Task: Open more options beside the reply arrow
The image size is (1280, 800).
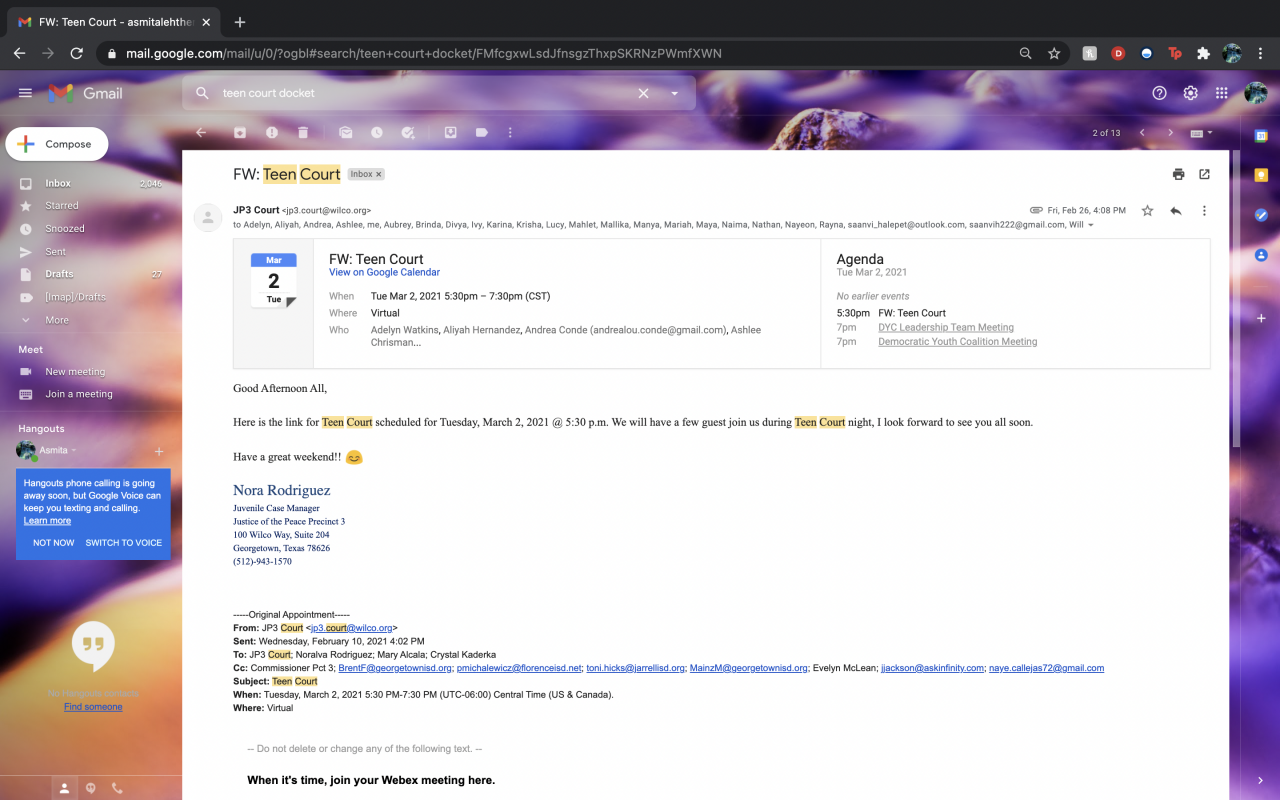Action: (x=1204, y=211)
